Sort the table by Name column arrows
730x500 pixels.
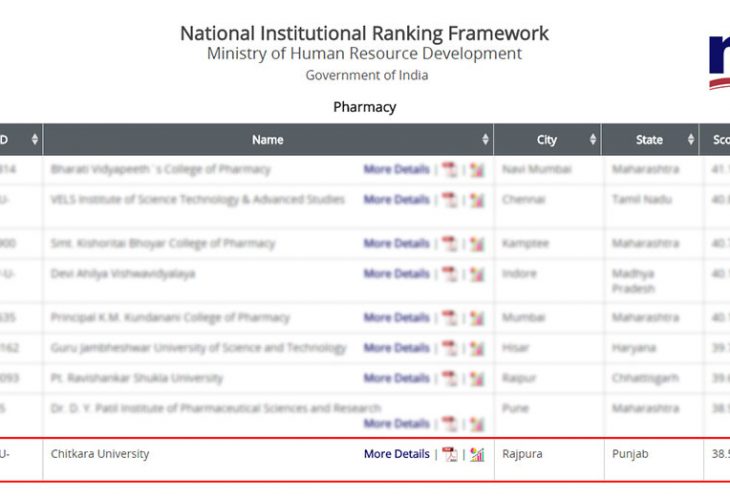click(x=486, y=140)
